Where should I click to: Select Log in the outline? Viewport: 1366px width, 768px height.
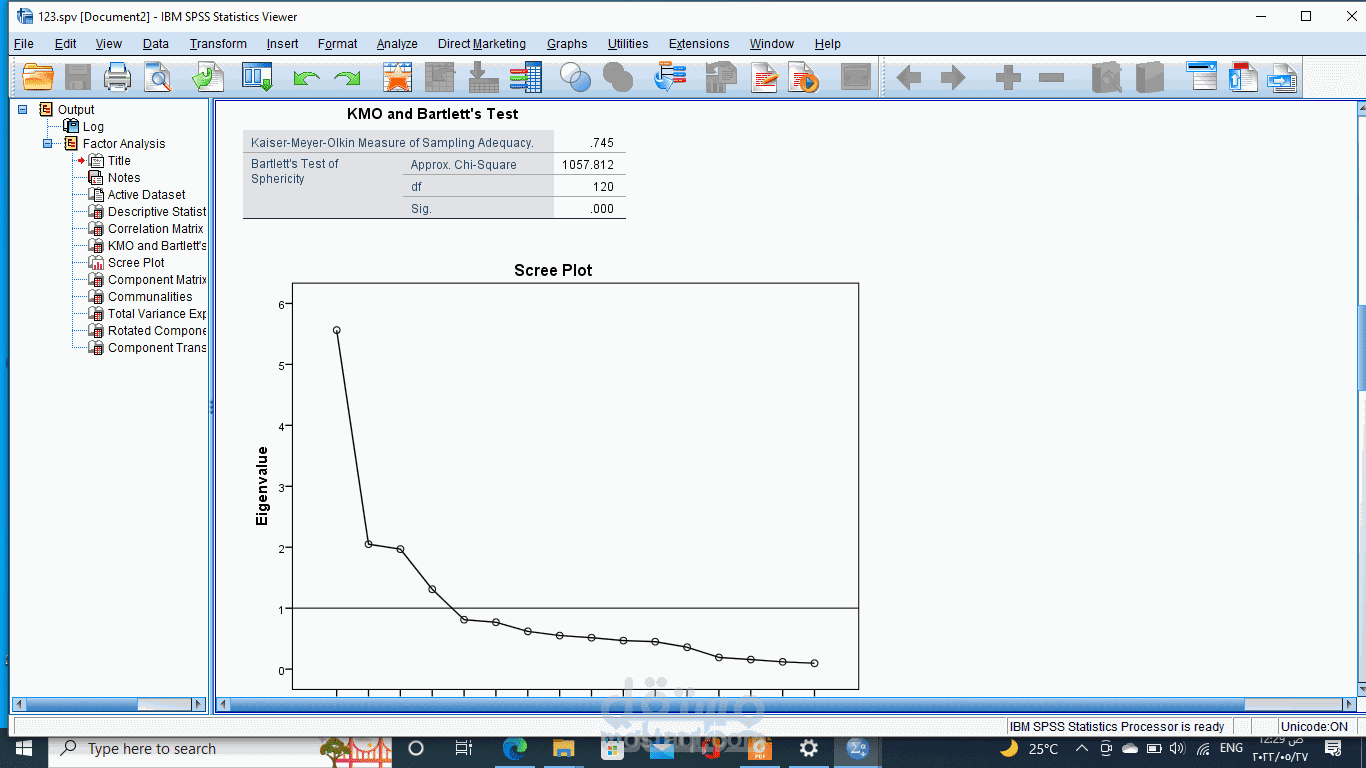pyautogui.click(x=93, y=127)
